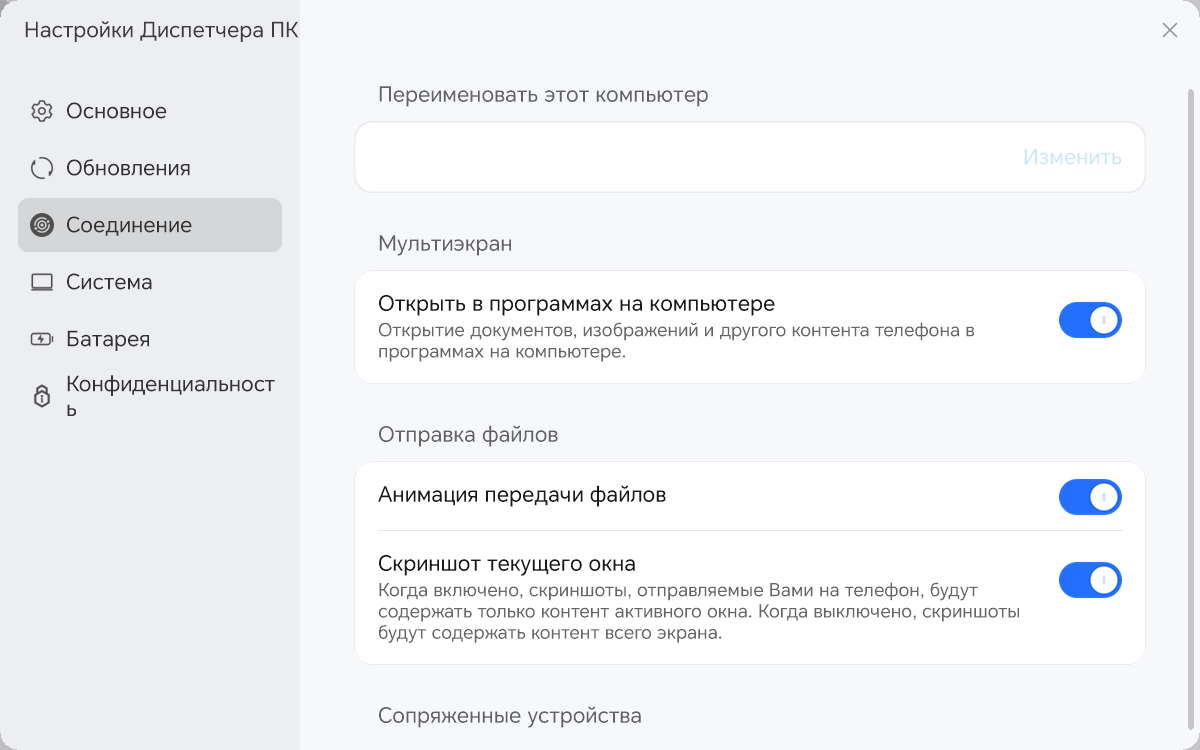Toggle Скриншот текущего окна switch
Image resolution: width=1200 pixels, height=750 pixels.
(x=1090, y=580)
